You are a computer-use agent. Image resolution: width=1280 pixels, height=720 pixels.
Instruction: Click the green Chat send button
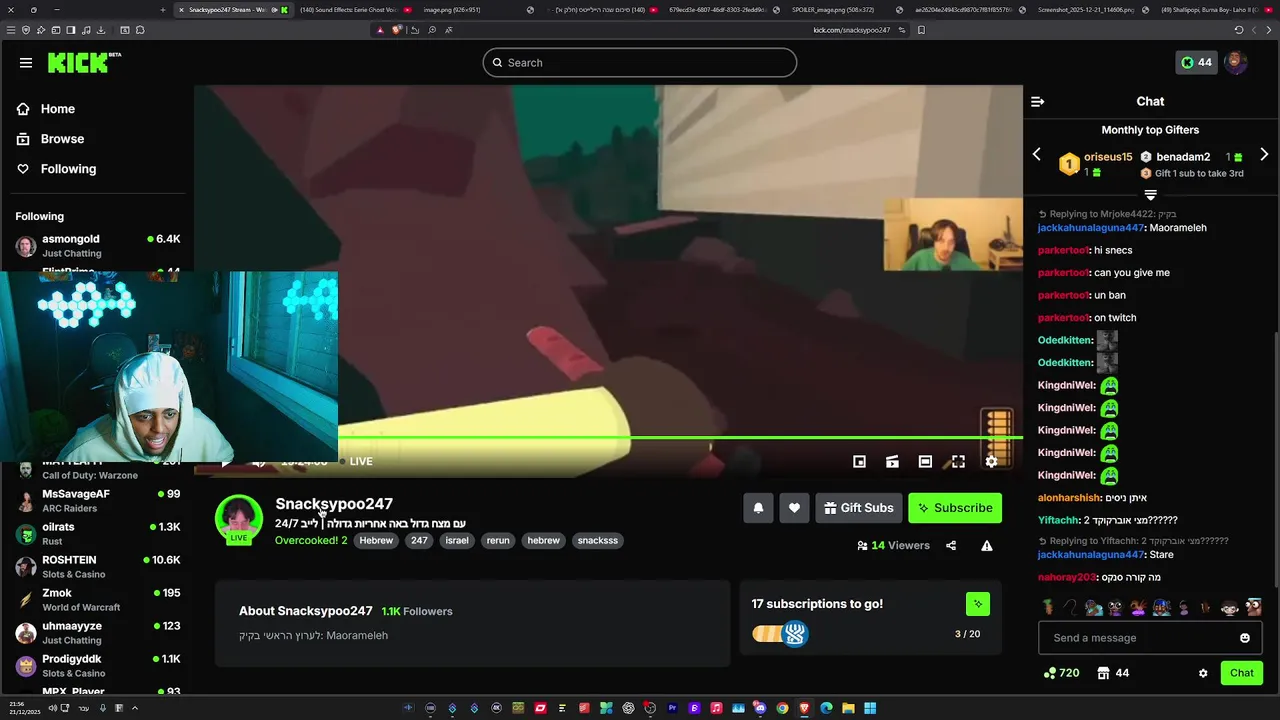tap(1242, 674)
